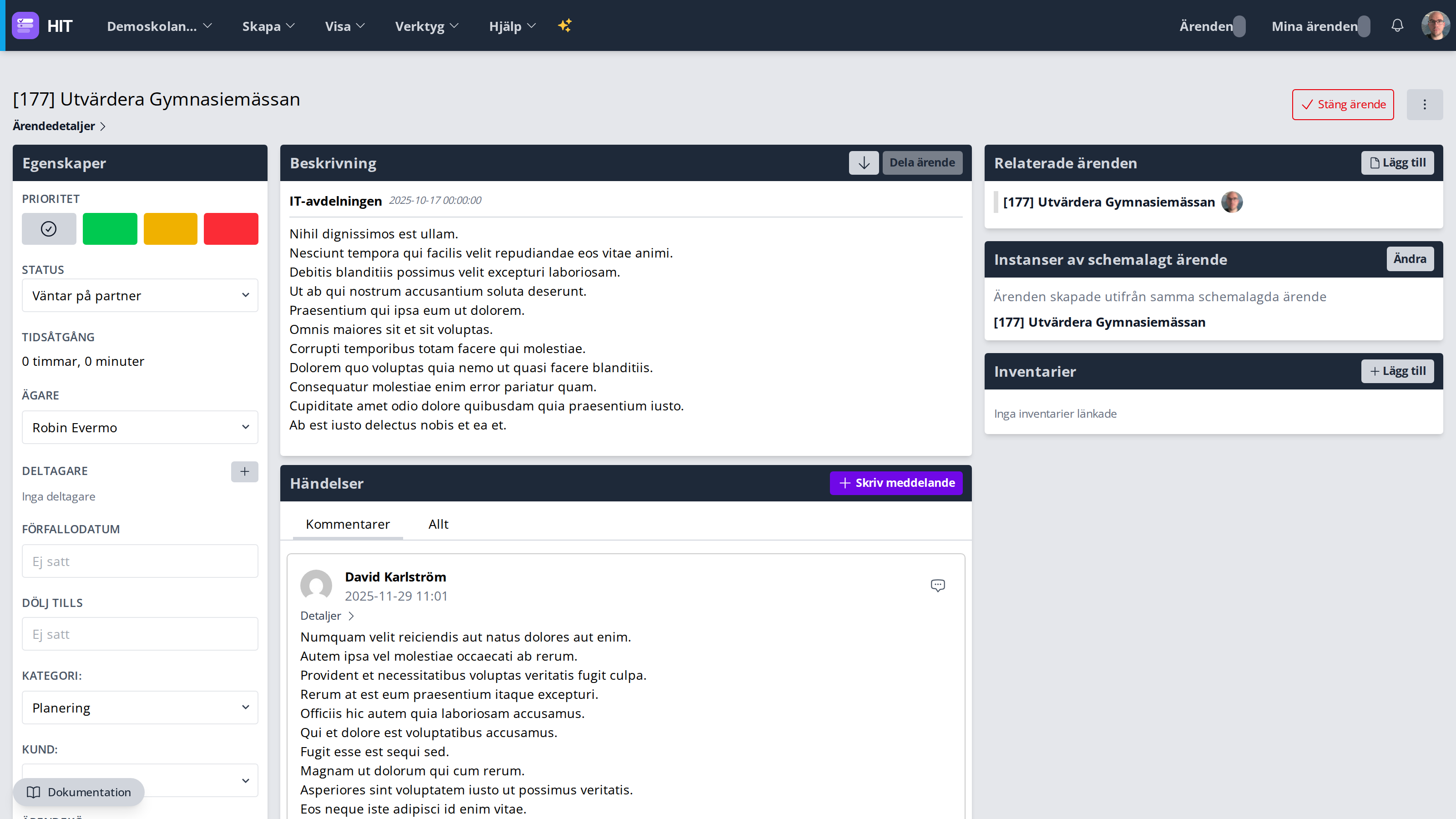Open related ticket [177] Utvärdera Gymnasiemässan
The width and height of the screenshot is (1456, 819).
pos(1108,202)
